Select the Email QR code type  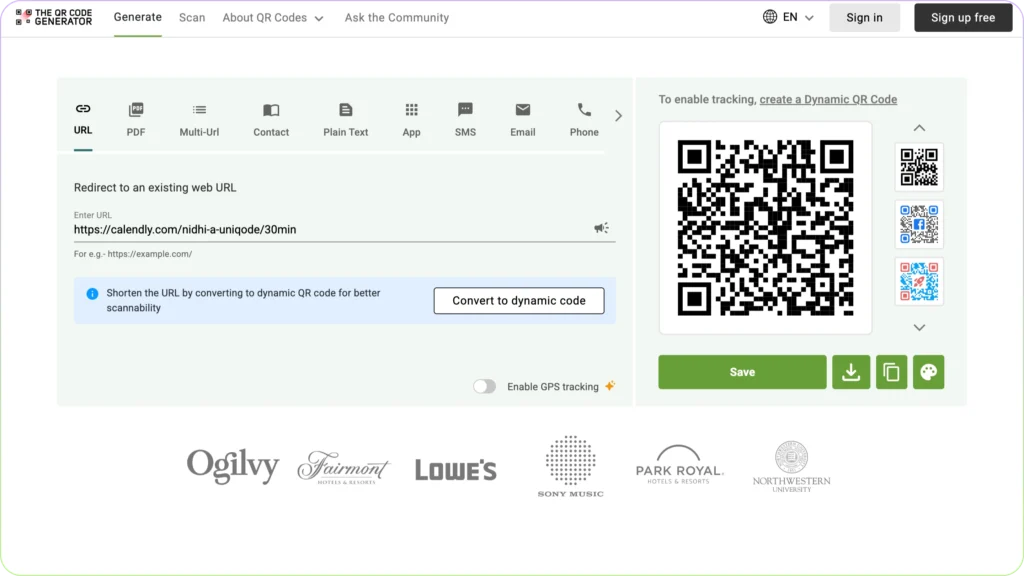[522, 117]
